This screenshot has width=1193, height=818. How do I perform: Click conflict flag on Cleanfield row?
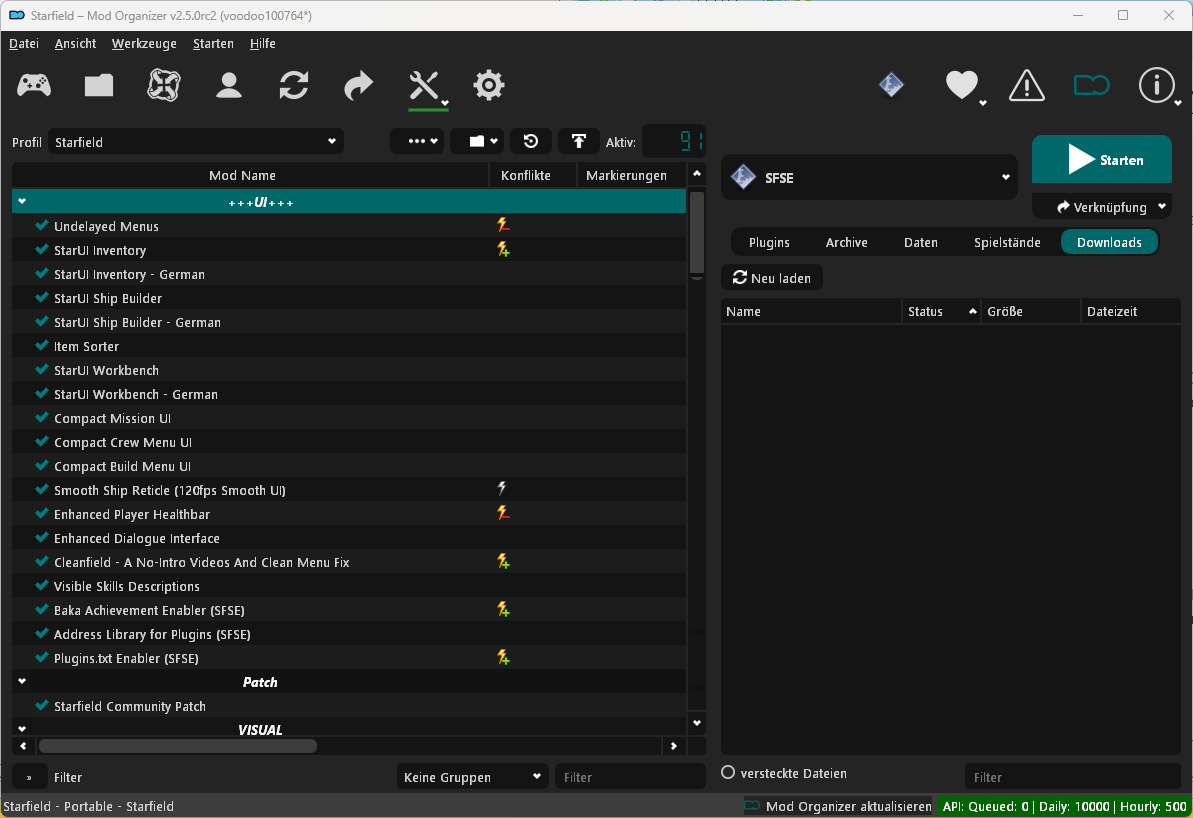[503, 562]
